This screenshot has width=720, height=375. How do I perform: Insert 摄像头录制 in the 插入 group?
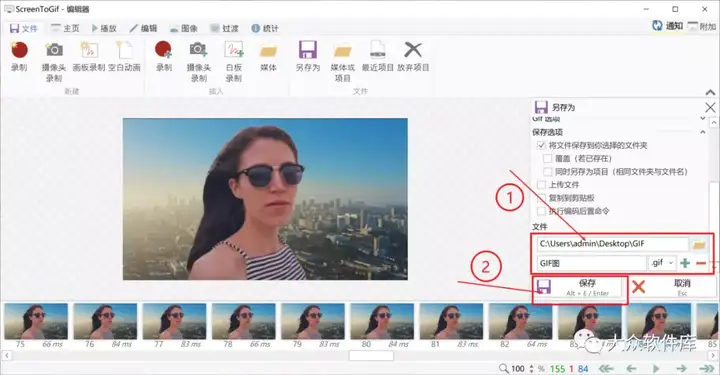click(x=198, y=61)
